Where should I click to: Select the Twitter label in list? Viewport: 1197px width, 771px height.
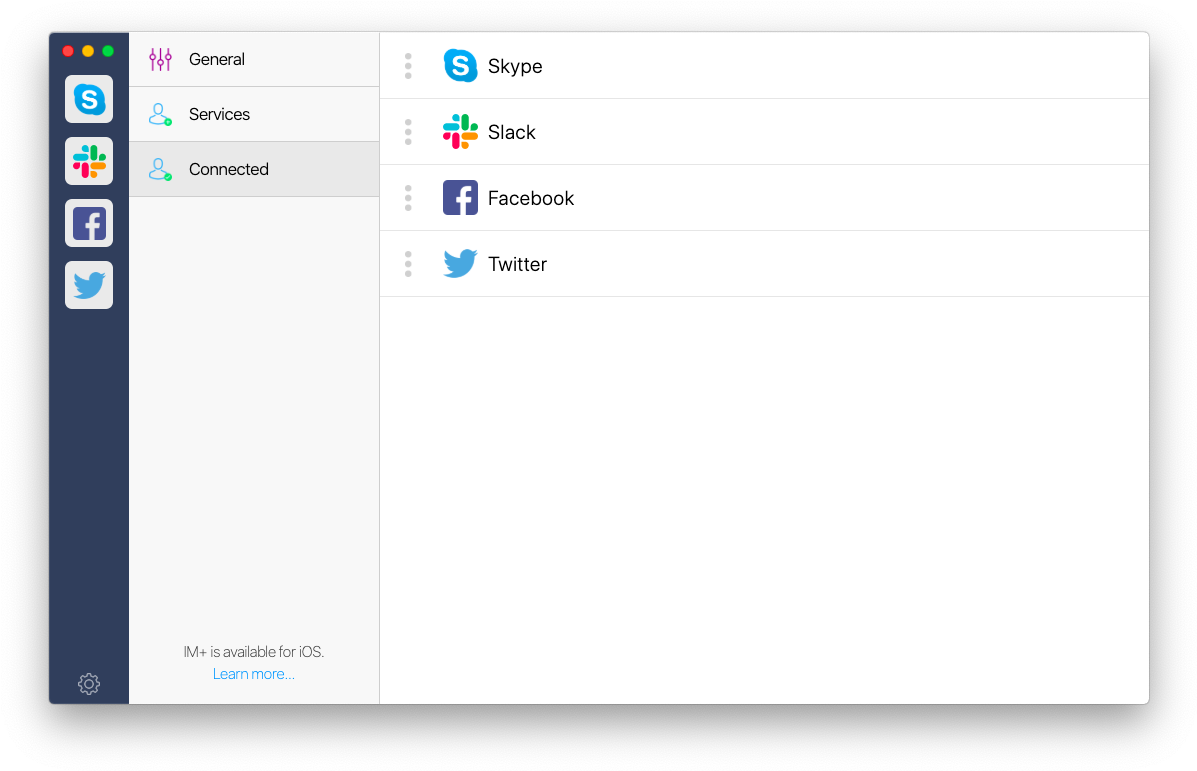(518, 264)
